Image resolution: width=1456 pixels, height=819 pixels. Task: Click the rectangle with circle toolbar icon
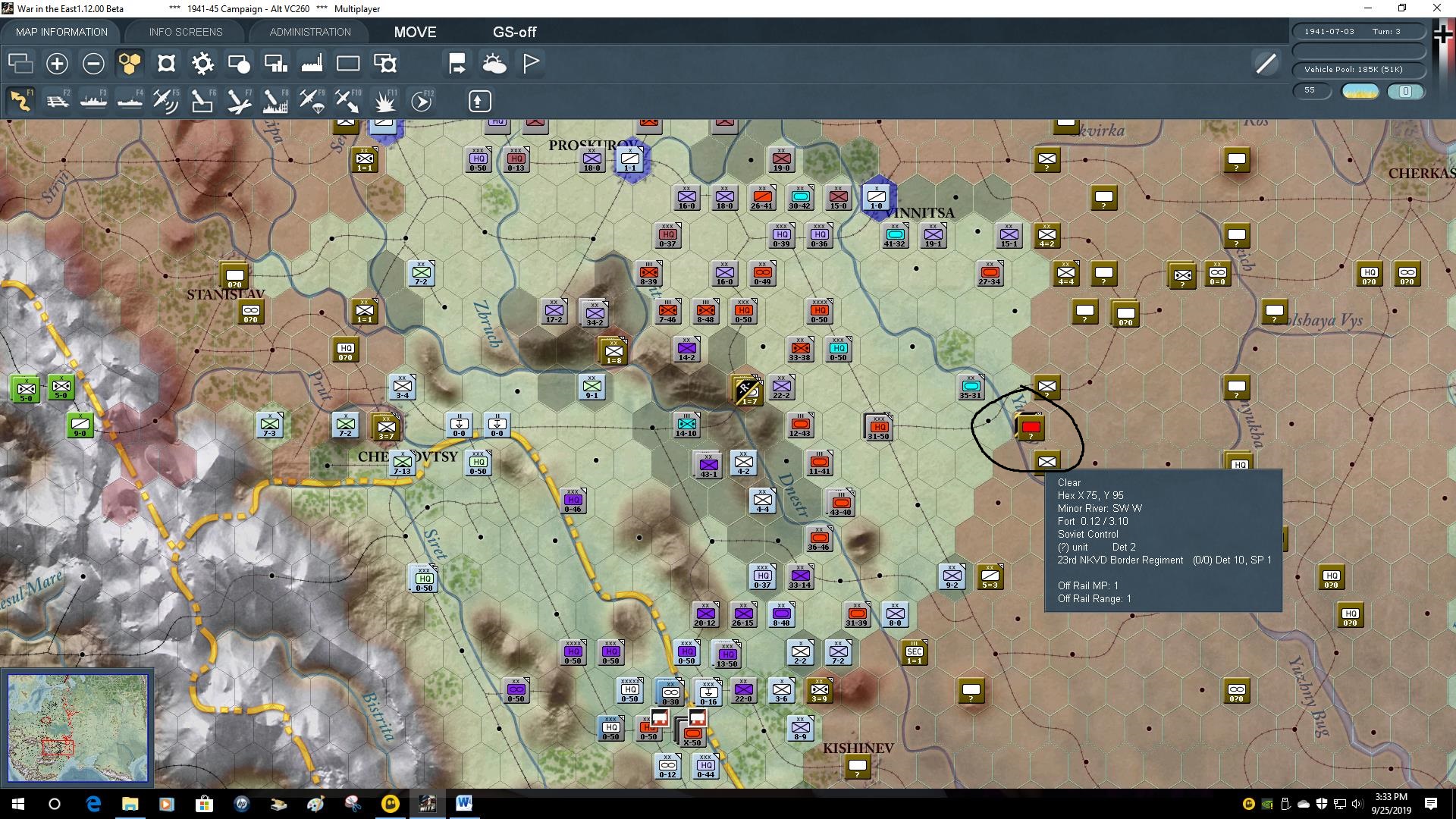239,63
